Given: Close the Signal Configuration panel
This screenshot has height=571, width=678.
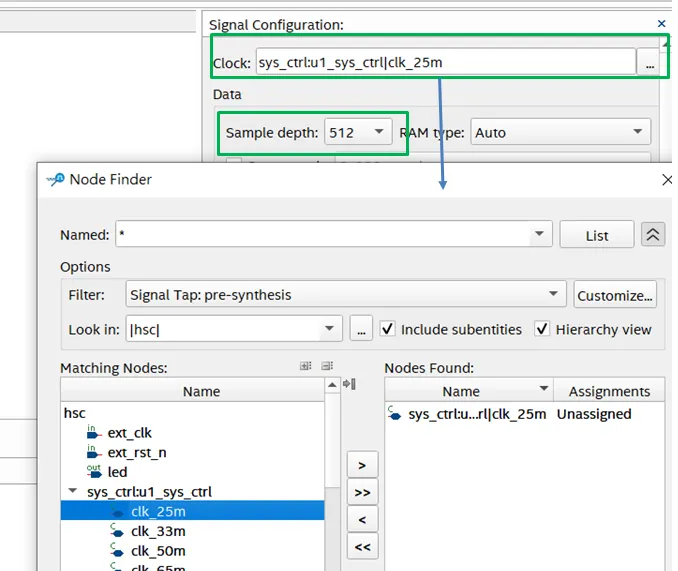Looking at the screenshot, I should pos(661,24).
